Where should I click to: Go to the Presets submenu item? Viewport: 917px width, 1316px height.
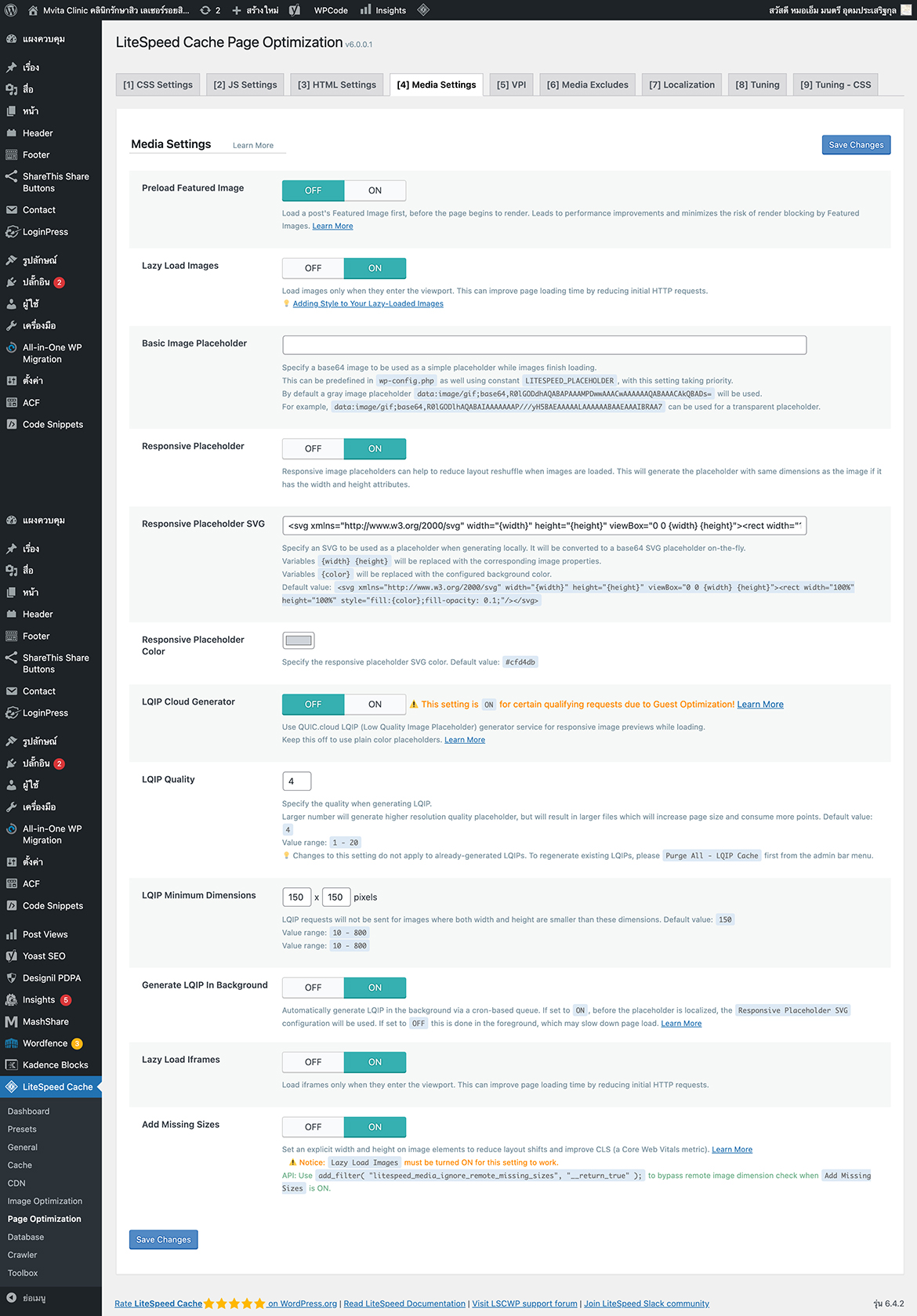point(22,1129)
